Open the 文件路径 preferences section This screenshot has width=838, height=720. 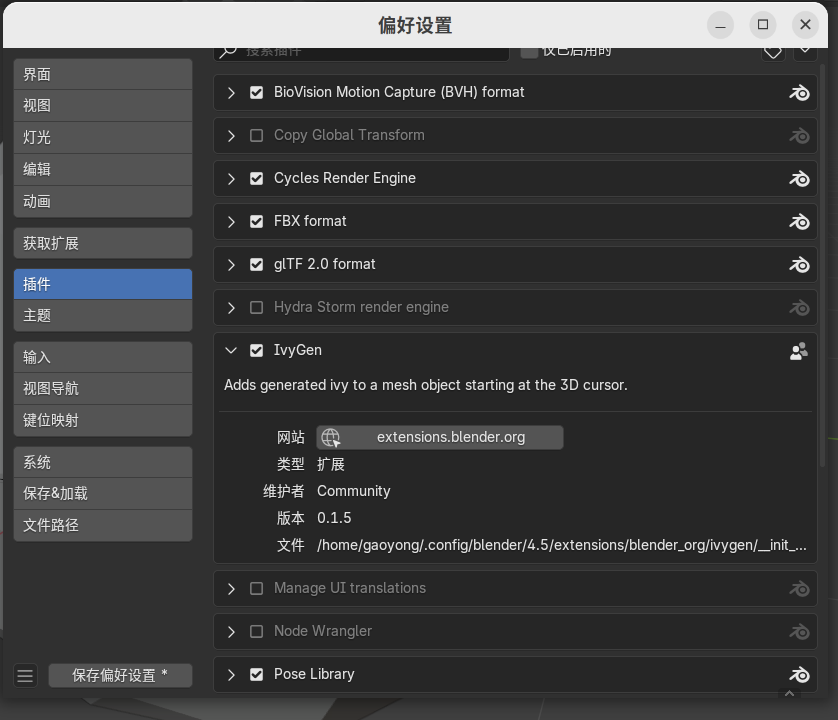point(103,525)
